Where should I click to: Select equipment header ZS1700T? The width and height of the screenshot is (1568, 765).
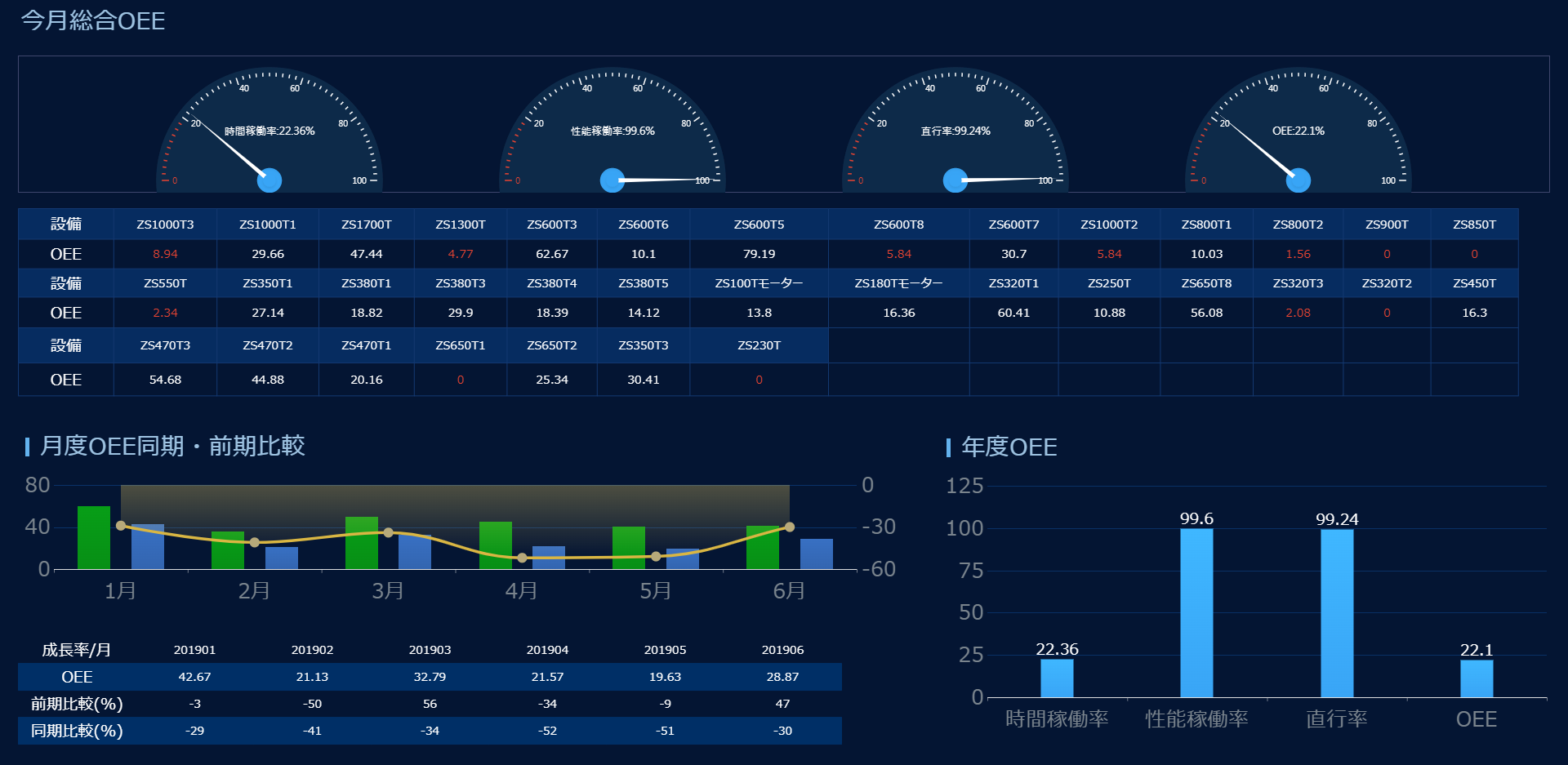click(x=367, y=225)
